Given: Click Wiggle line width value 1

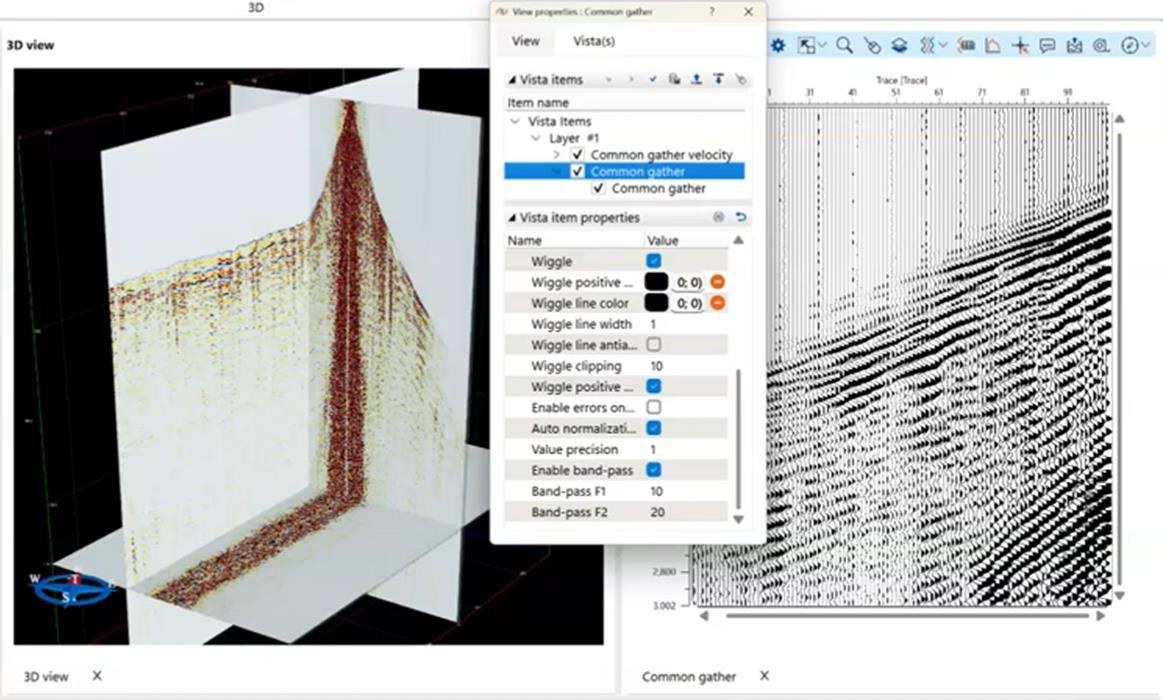Looking at the screenshot, I should pyautogui.click(x=653, y=324).
